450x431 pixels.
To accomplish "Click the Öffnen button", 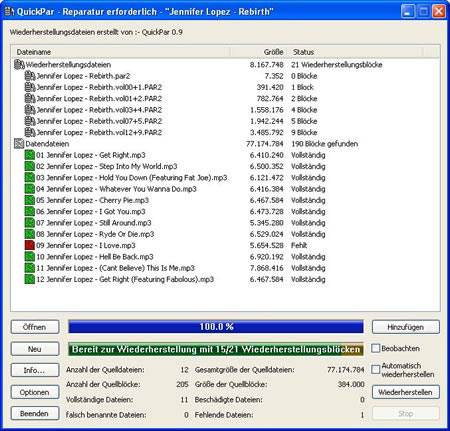I will [35, 327].
